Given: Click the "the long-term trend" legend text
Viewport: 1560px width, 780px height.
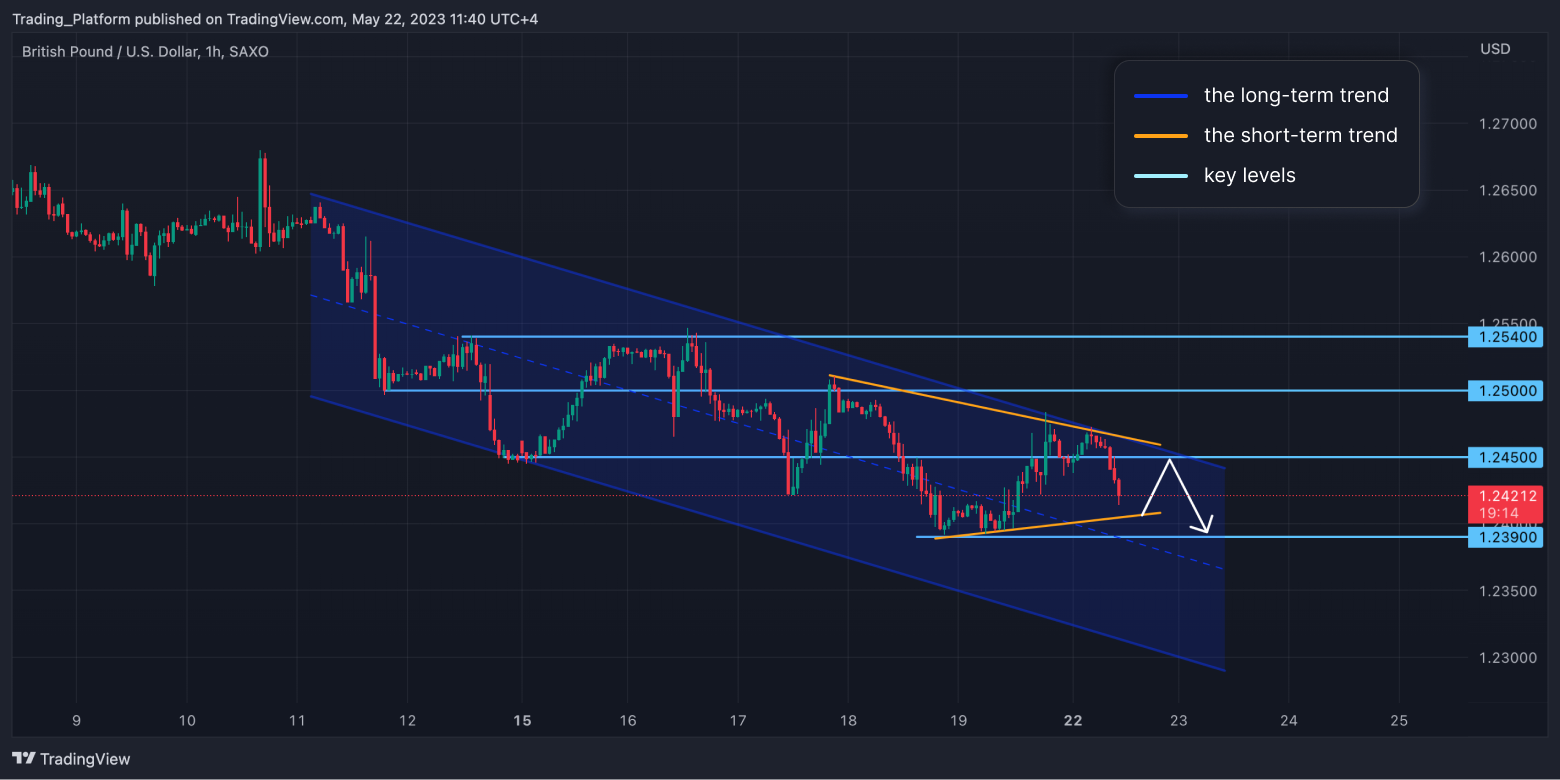Looking at the screenshot, I should click(1296, 96).
